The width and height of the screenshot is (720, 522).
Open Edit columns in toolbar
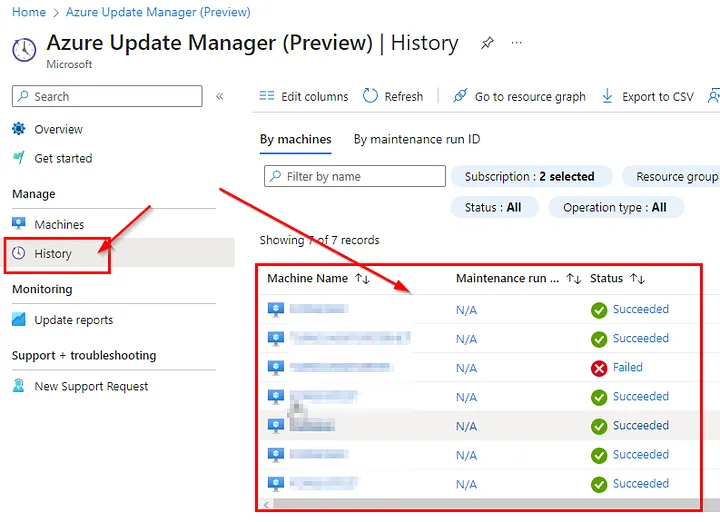point(304,97)
